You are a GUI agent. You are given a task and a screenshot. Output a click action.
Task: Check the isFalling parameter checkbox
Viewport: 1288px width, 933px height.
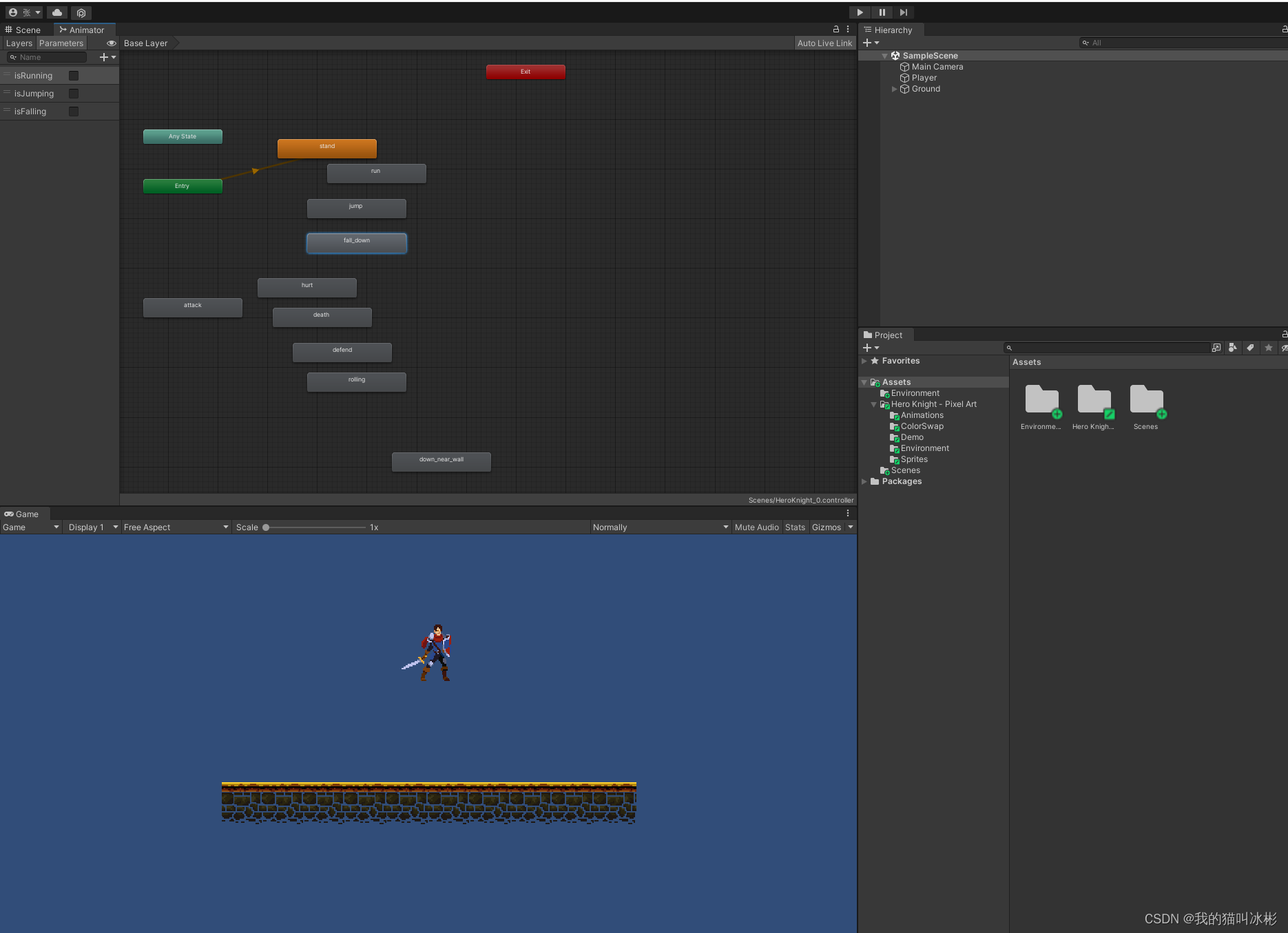click(x=74, y=112)
